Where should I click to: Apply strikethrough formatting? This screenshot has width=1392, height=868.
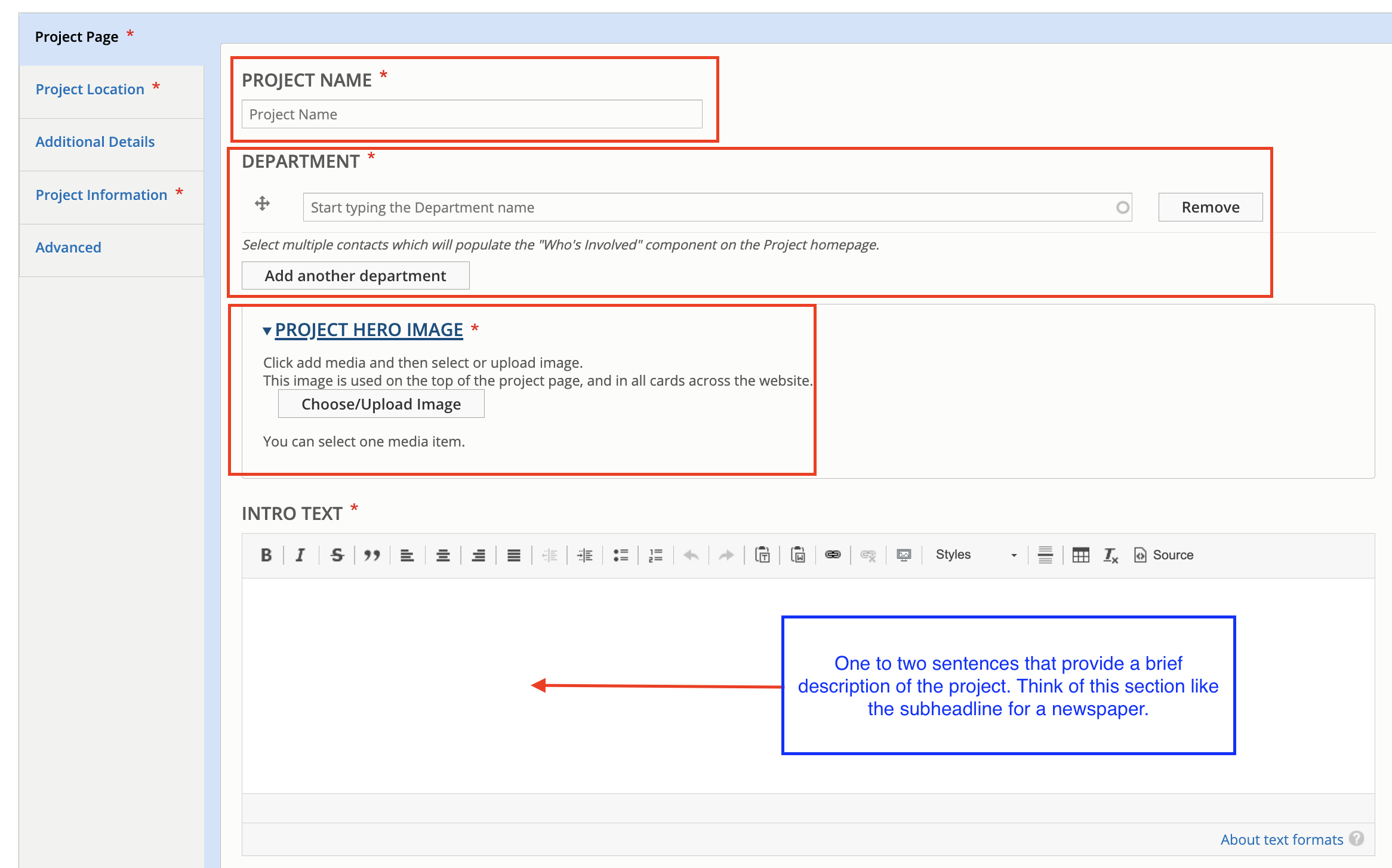(x=337, y=555)
